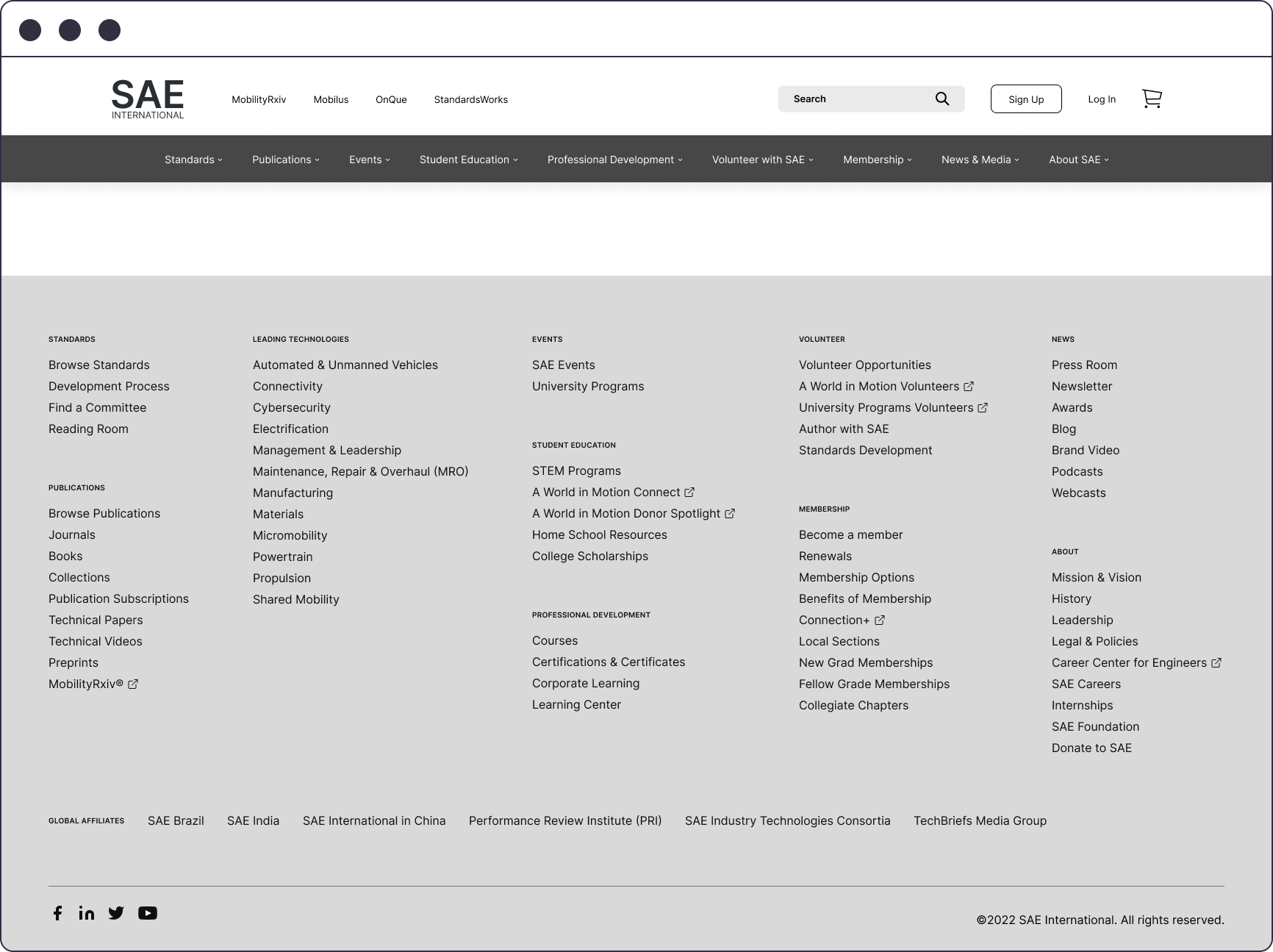Image resolution: width=1273 pixels, height=952 pixels.
Task: Open Collegiate Chapters link
Action: point(854,705)
